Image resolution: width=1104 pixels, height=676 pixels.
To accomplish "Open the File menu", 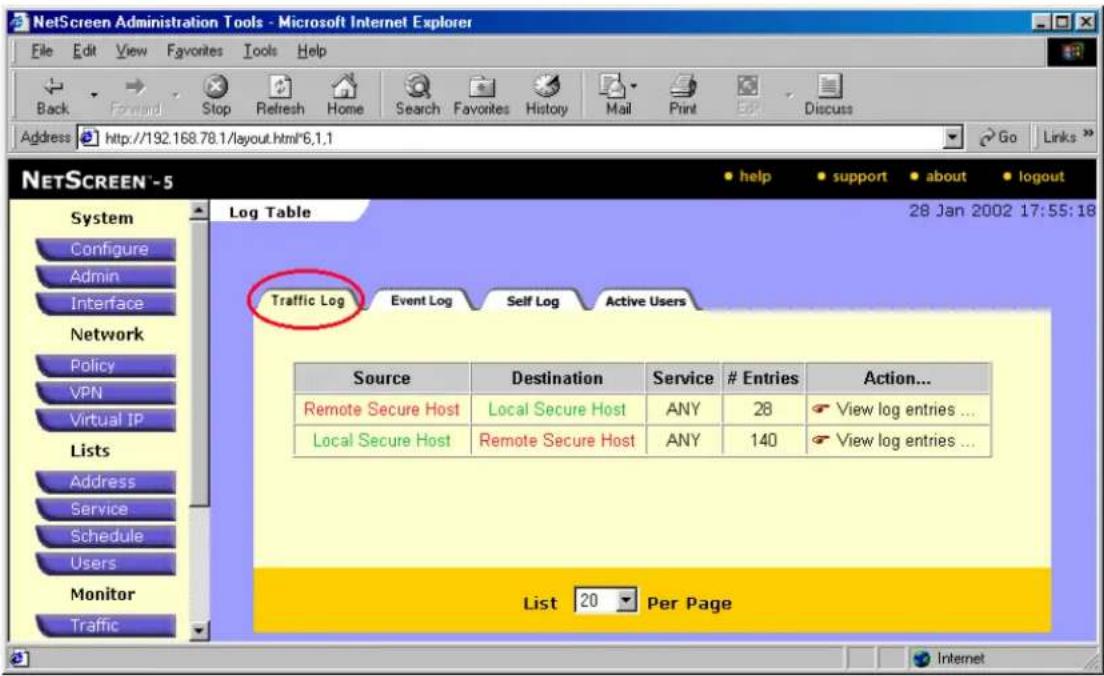I will click(42, 51).
